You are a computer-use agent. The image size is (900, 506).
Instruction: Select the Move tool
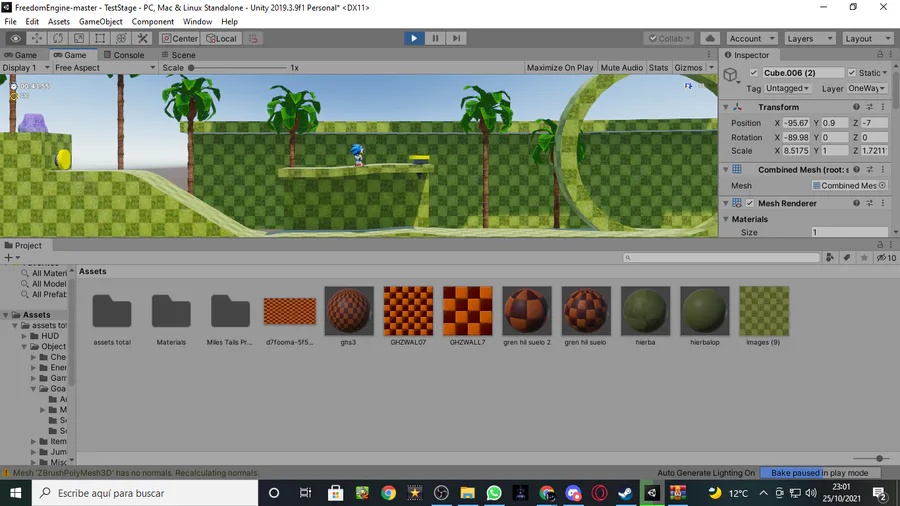[x=36, y=38]
